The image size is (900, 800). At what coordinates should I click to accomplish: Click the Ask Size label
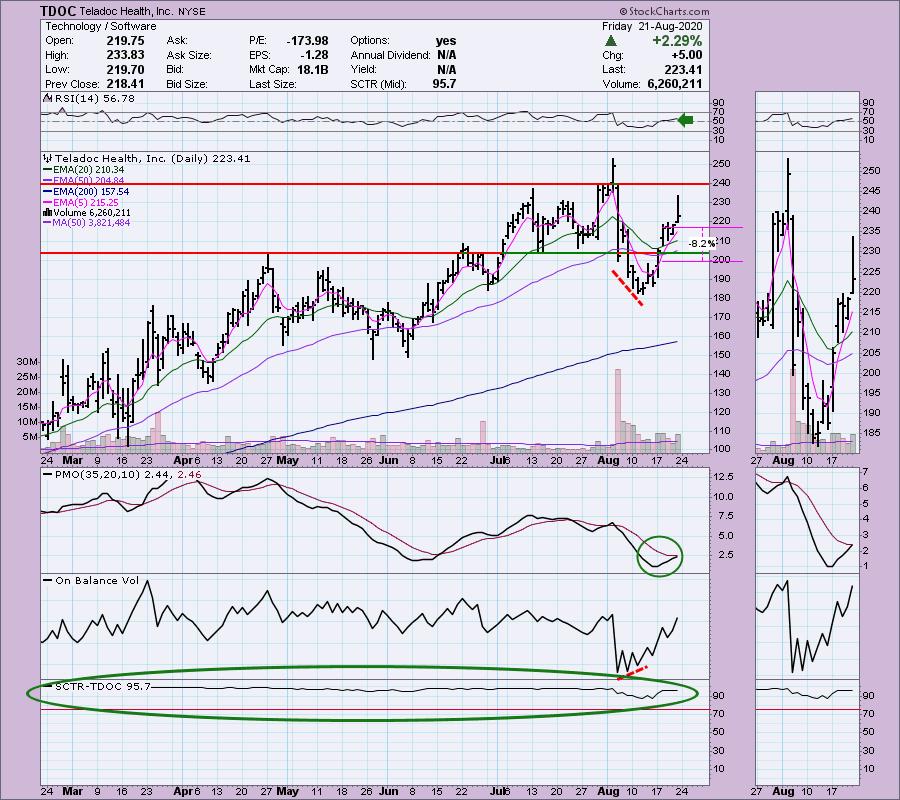[189, 55]
